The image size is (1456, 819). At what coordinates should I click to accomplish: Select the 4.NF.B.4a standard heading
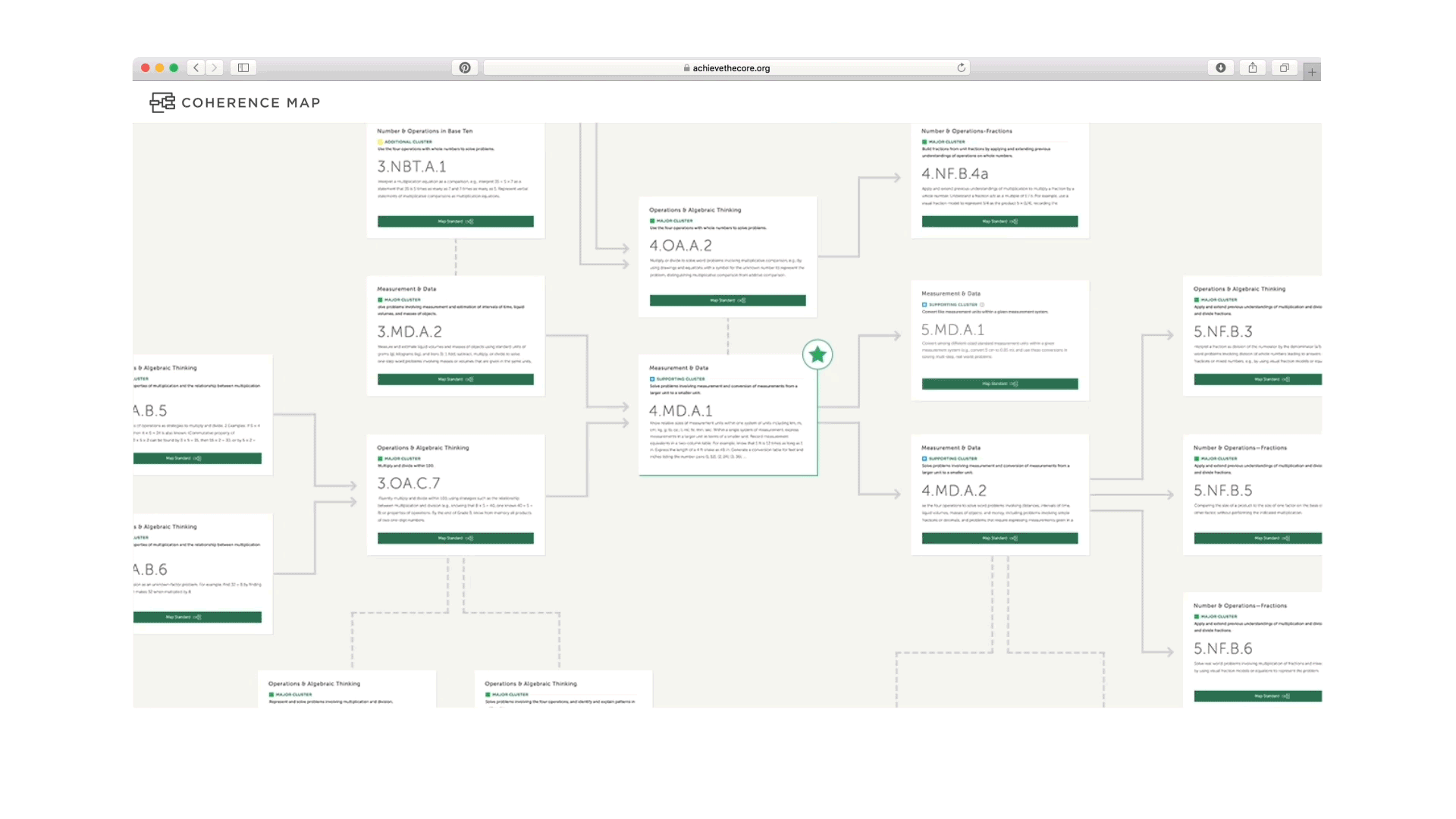click(955, 174)
